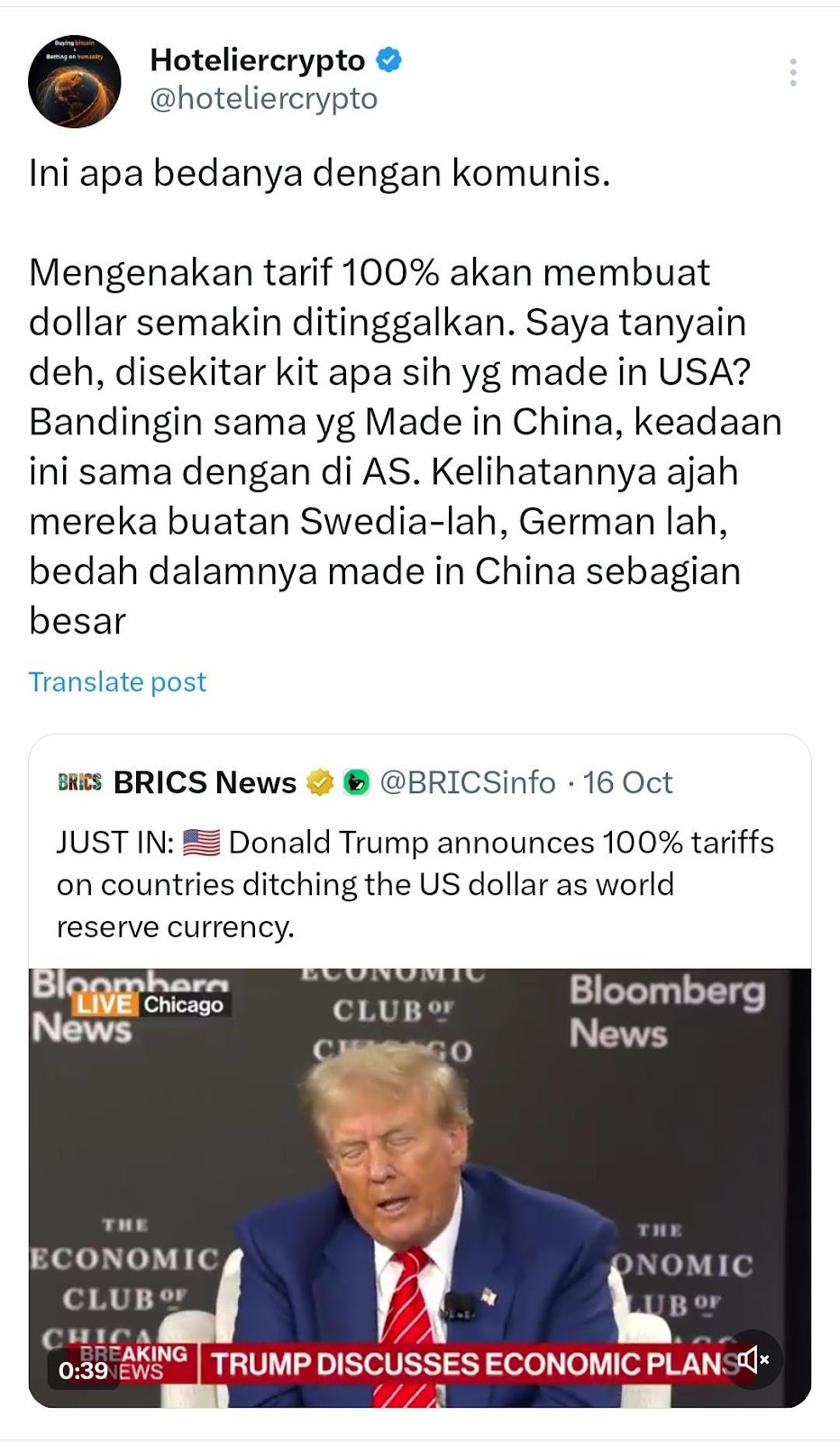Translate post link below the tweet
The width and height of the screenshot is (840, 1442).
[x=117, y=682]
